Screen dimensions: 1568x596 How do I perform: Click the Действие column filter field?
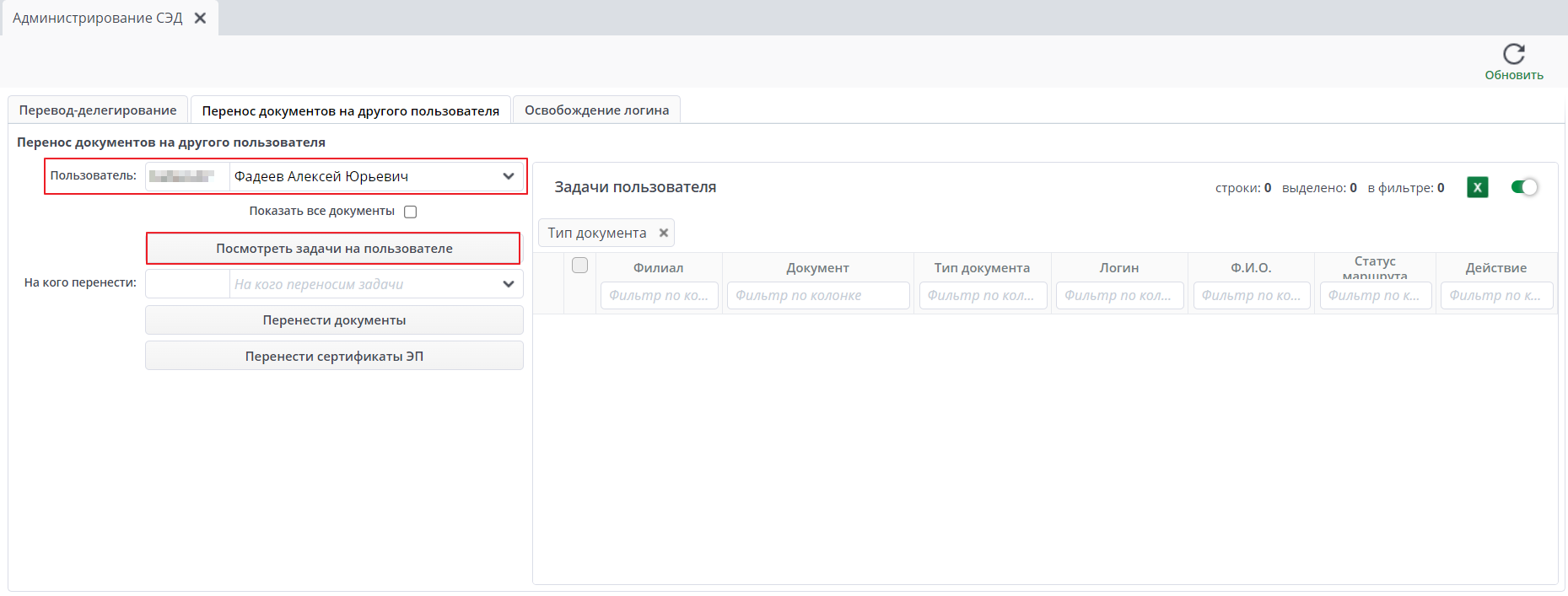pyautogui.click(x=1495, y=296)
